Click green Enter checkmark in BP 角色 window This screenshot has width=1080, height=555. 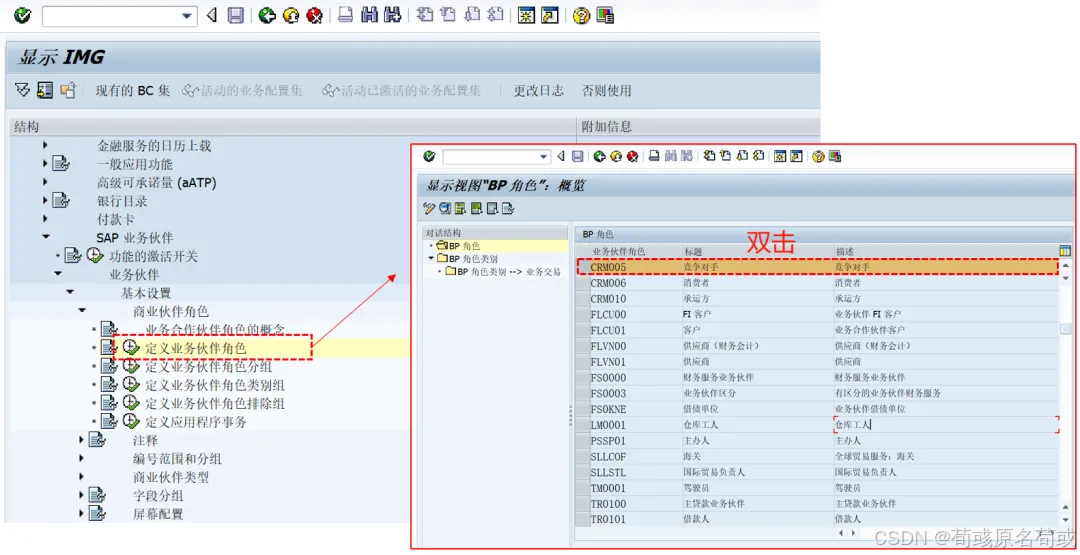(429, 156)
